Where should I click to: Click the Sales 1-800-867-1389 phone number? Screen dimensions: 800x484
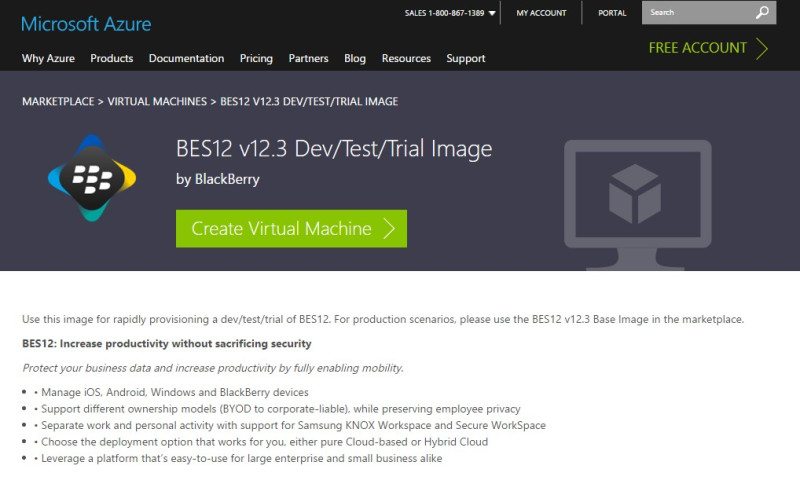coord(444,13)
